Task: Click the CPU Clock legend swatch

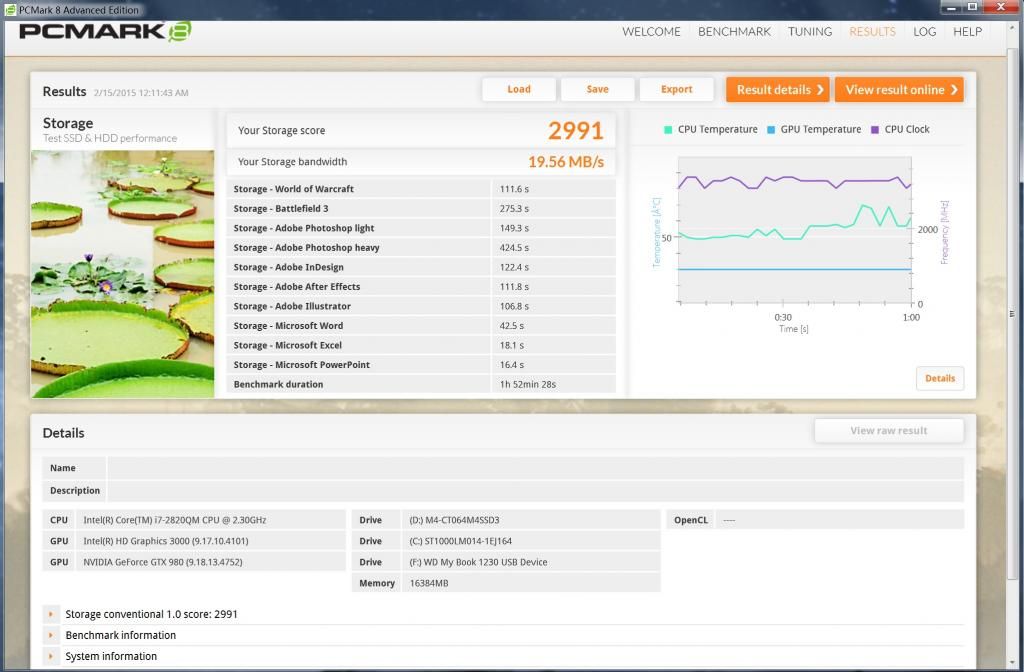Action: point(875,129)
